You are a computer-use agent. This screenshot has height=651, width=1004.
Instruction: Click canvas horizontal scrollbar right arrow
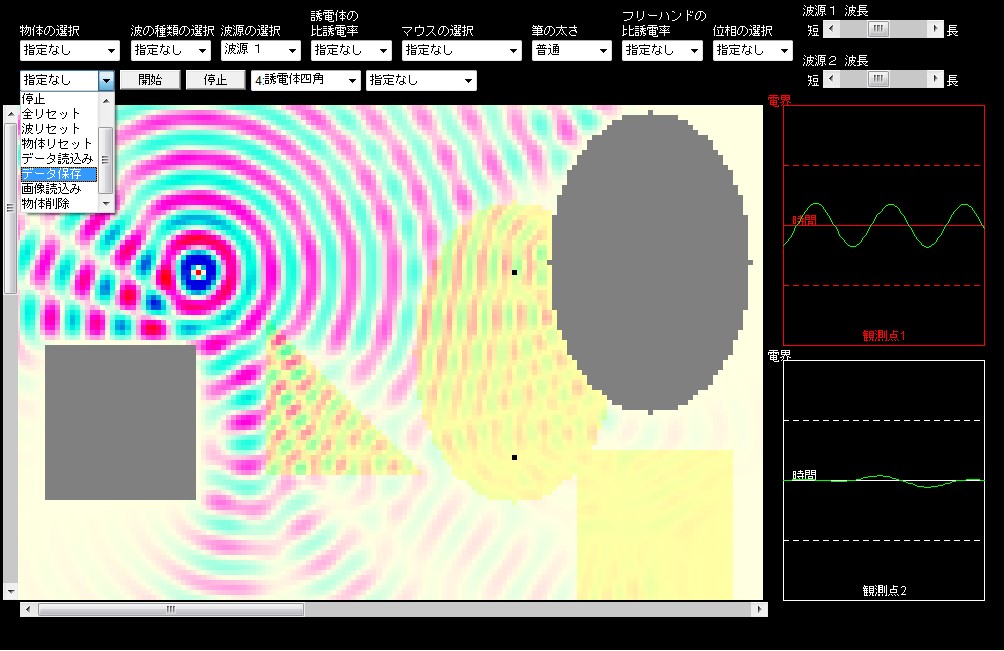tap(759, 609)
